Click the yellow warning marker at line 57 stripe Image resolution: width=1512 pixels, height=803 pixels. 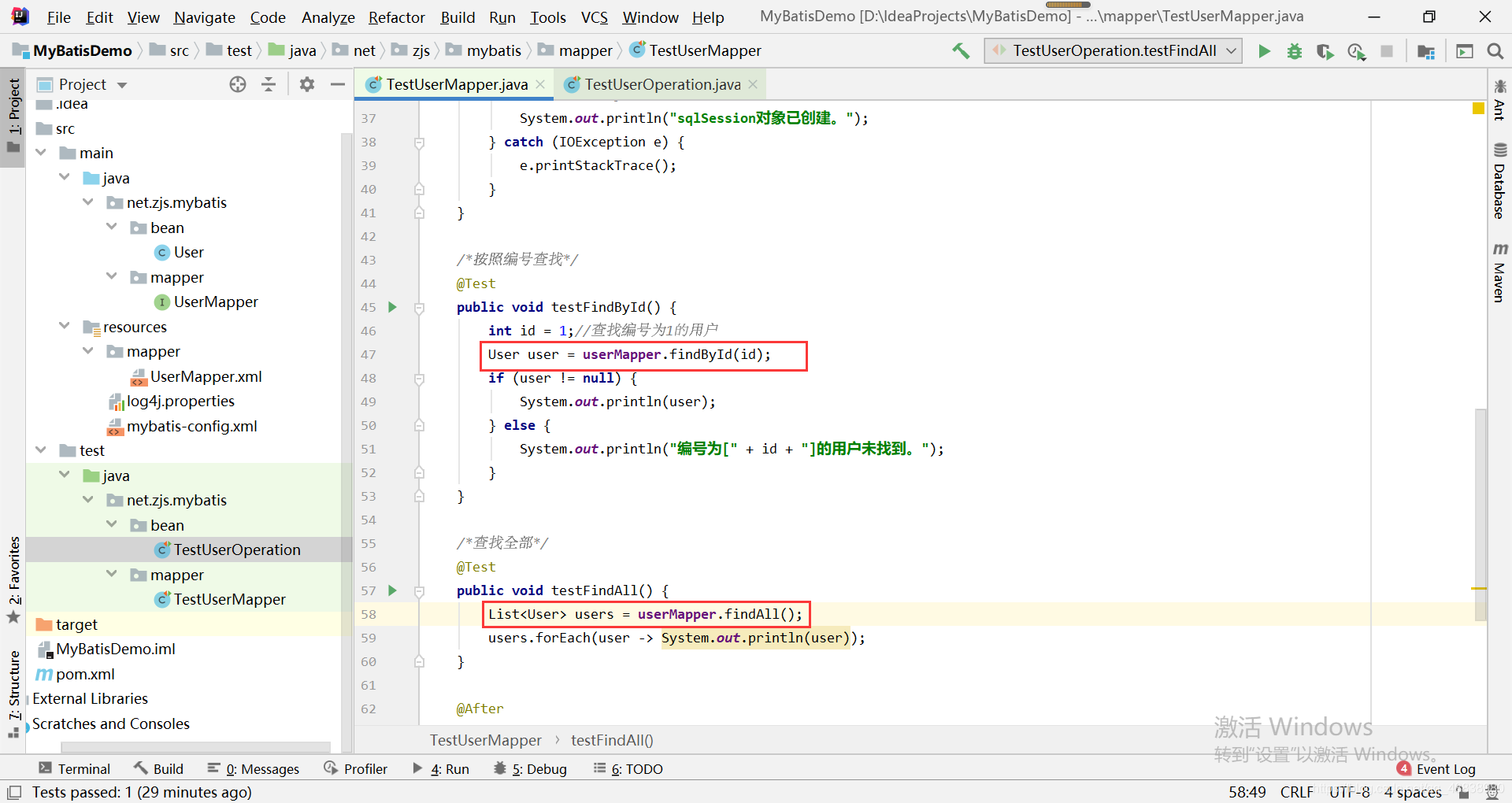[1478, 588]
